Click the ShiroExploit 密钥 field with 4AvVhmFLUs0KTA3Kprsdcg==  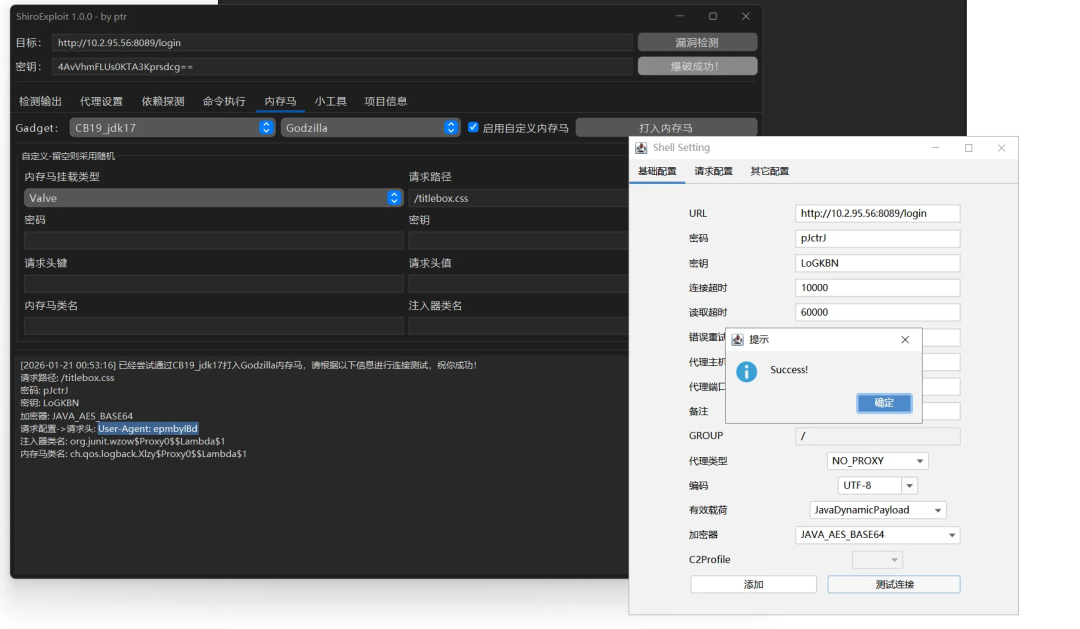[342, 67]
